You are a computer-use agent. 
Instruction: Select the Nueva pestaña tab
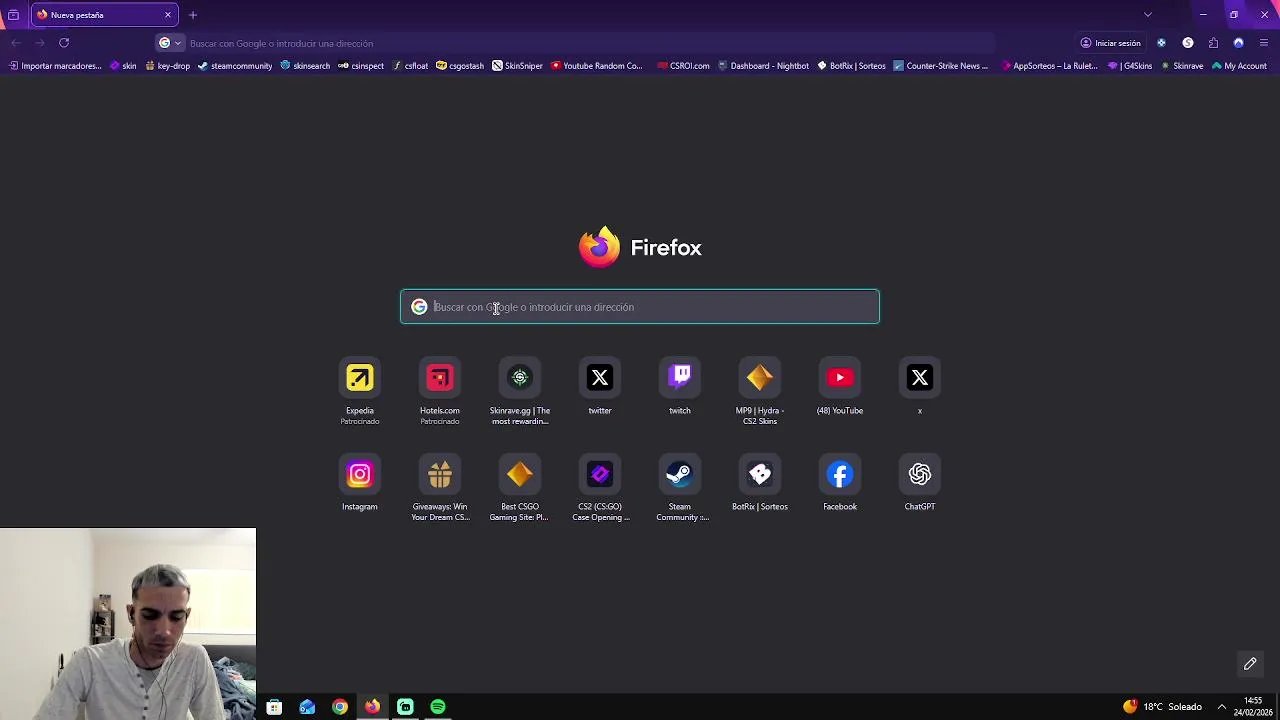(x=104, y=15)
